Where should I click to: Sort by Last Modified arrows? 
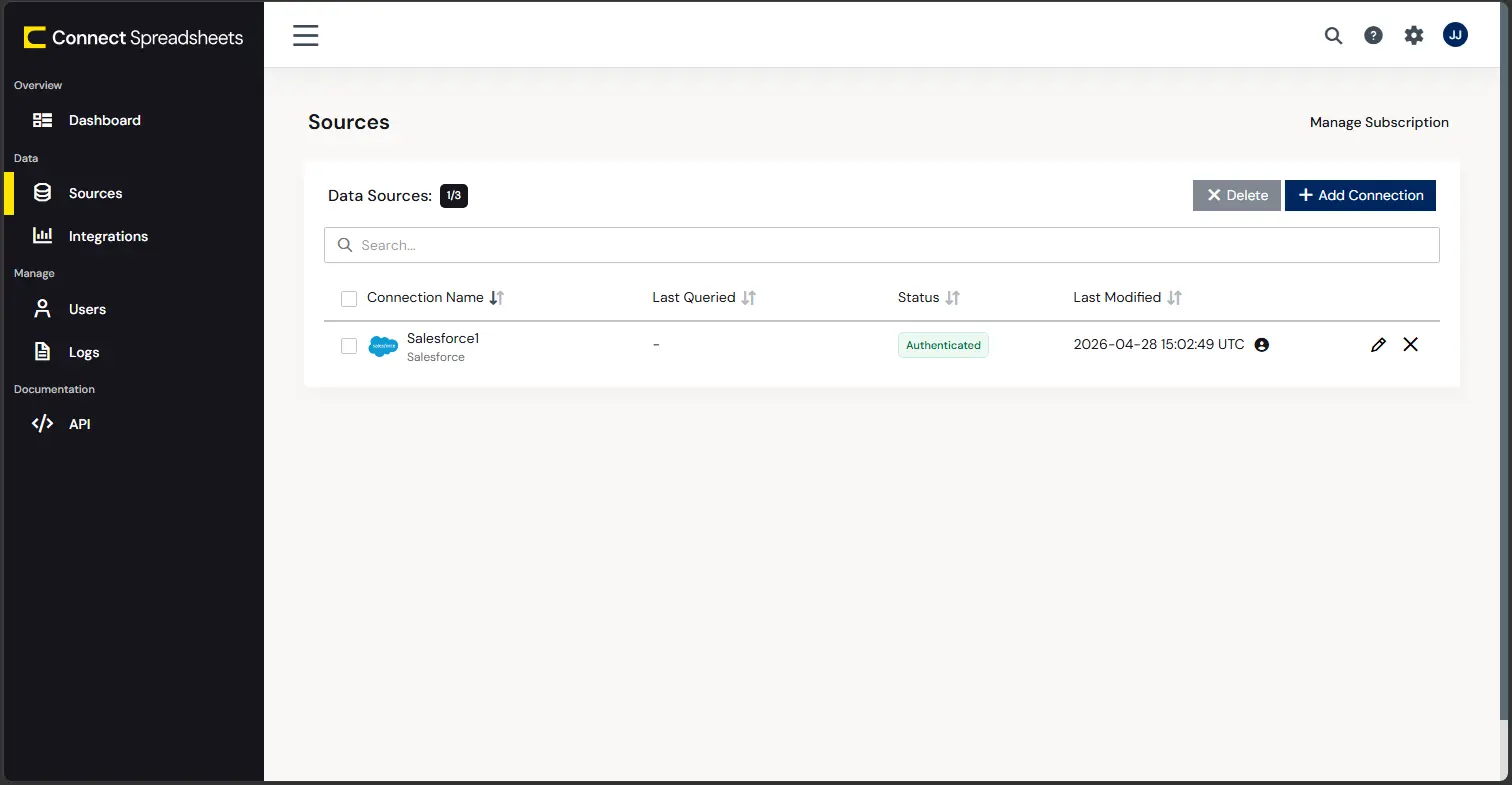(x=1175, y=298)
